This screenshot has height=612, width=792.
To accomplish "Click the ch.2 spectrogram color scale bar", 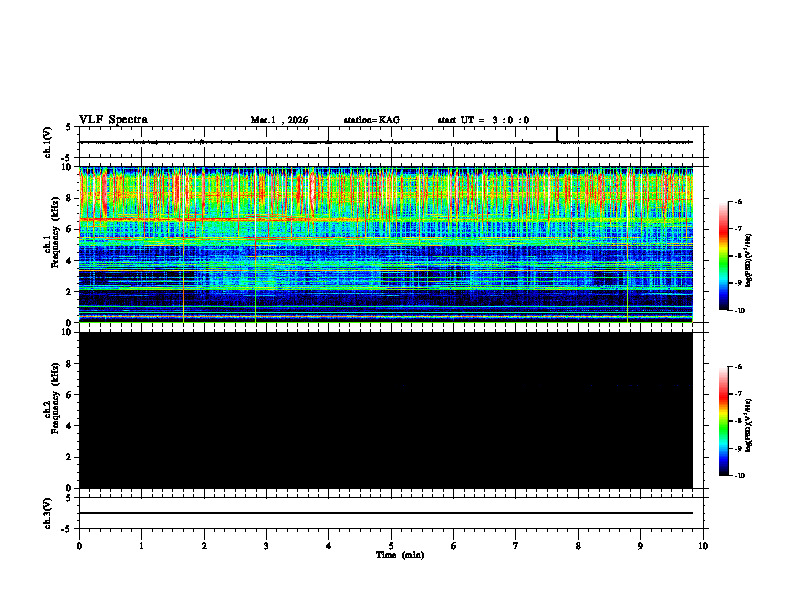I will click(724, 421).
